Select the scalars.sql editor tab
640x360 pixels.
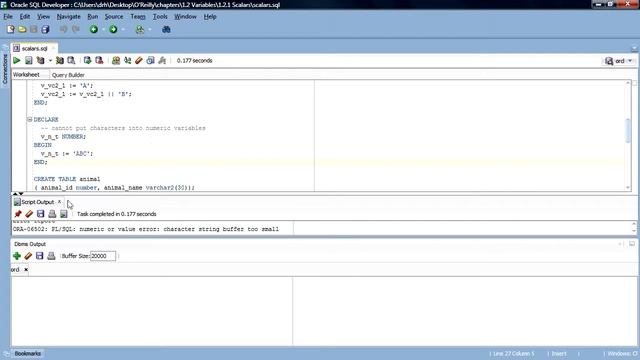pos(34,48)
